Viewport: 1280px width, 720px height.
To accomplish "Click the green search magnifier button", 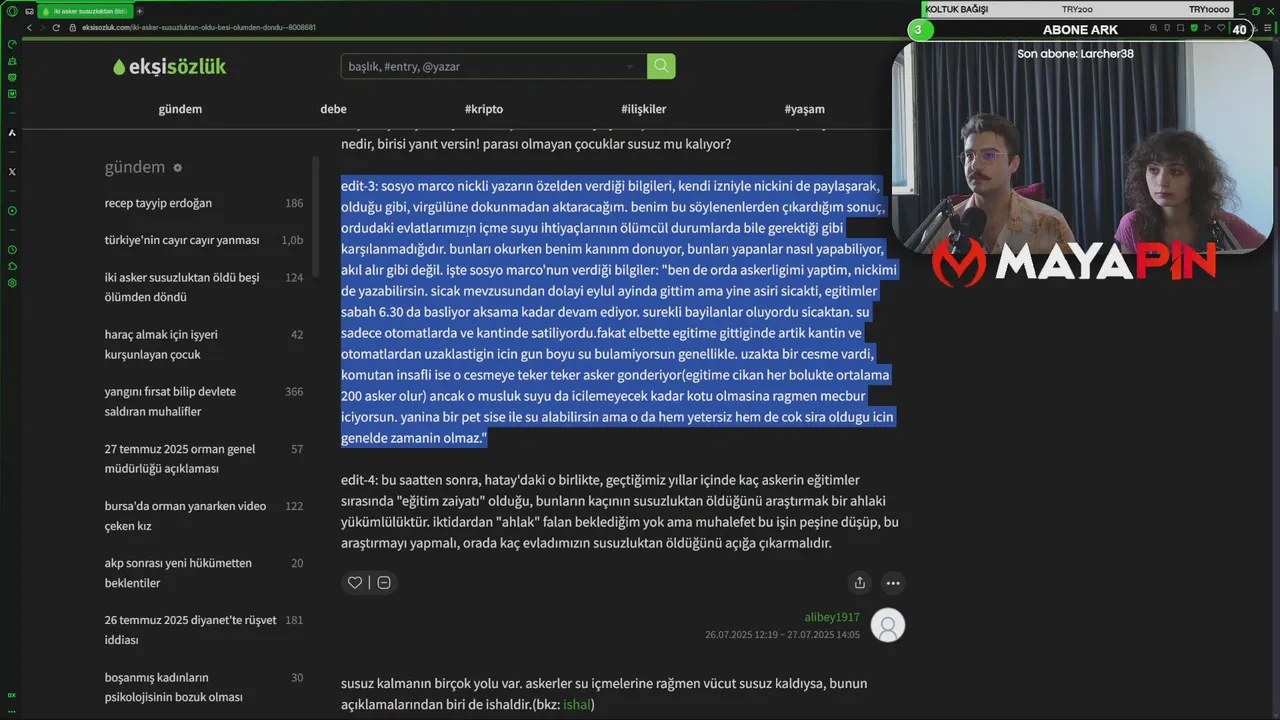I will 661,66.
